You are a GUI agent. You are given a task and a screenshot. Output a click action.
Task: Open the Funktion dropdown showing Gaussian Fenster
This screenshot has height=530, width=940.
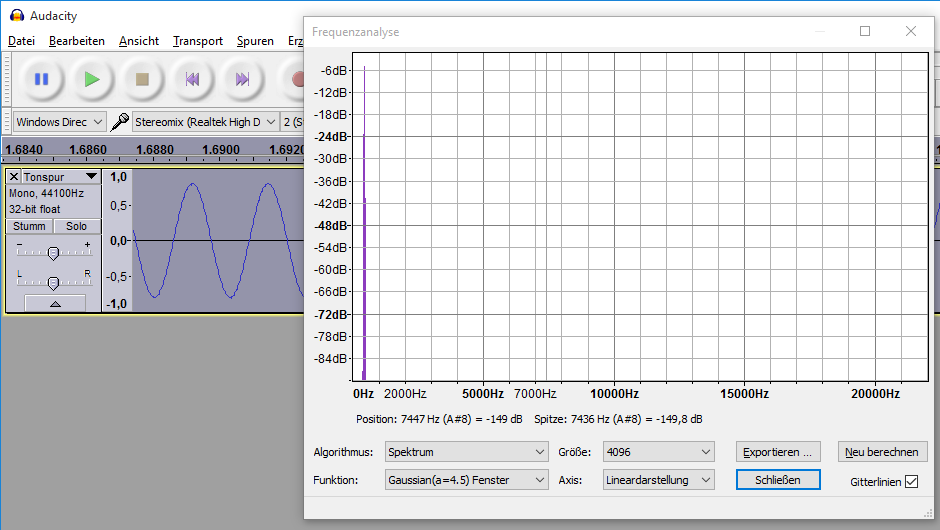coord(466,480)
